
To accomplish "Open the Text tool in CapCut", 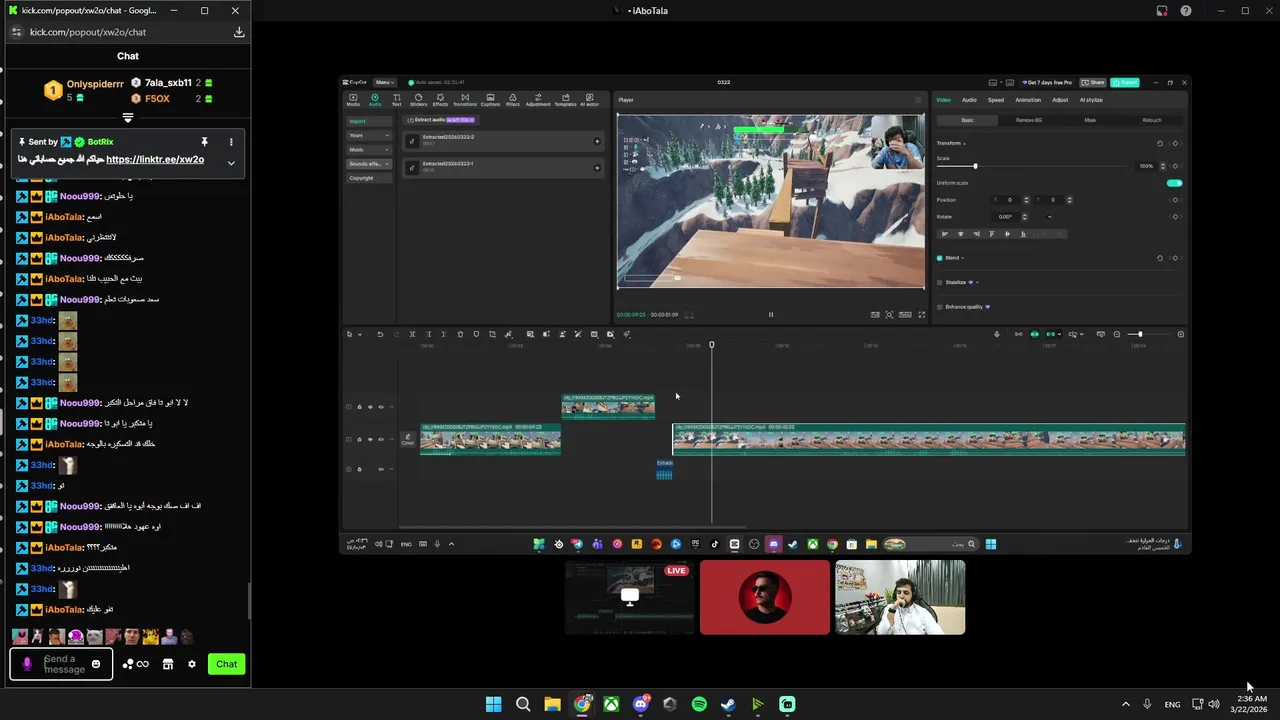I will 396,100.
